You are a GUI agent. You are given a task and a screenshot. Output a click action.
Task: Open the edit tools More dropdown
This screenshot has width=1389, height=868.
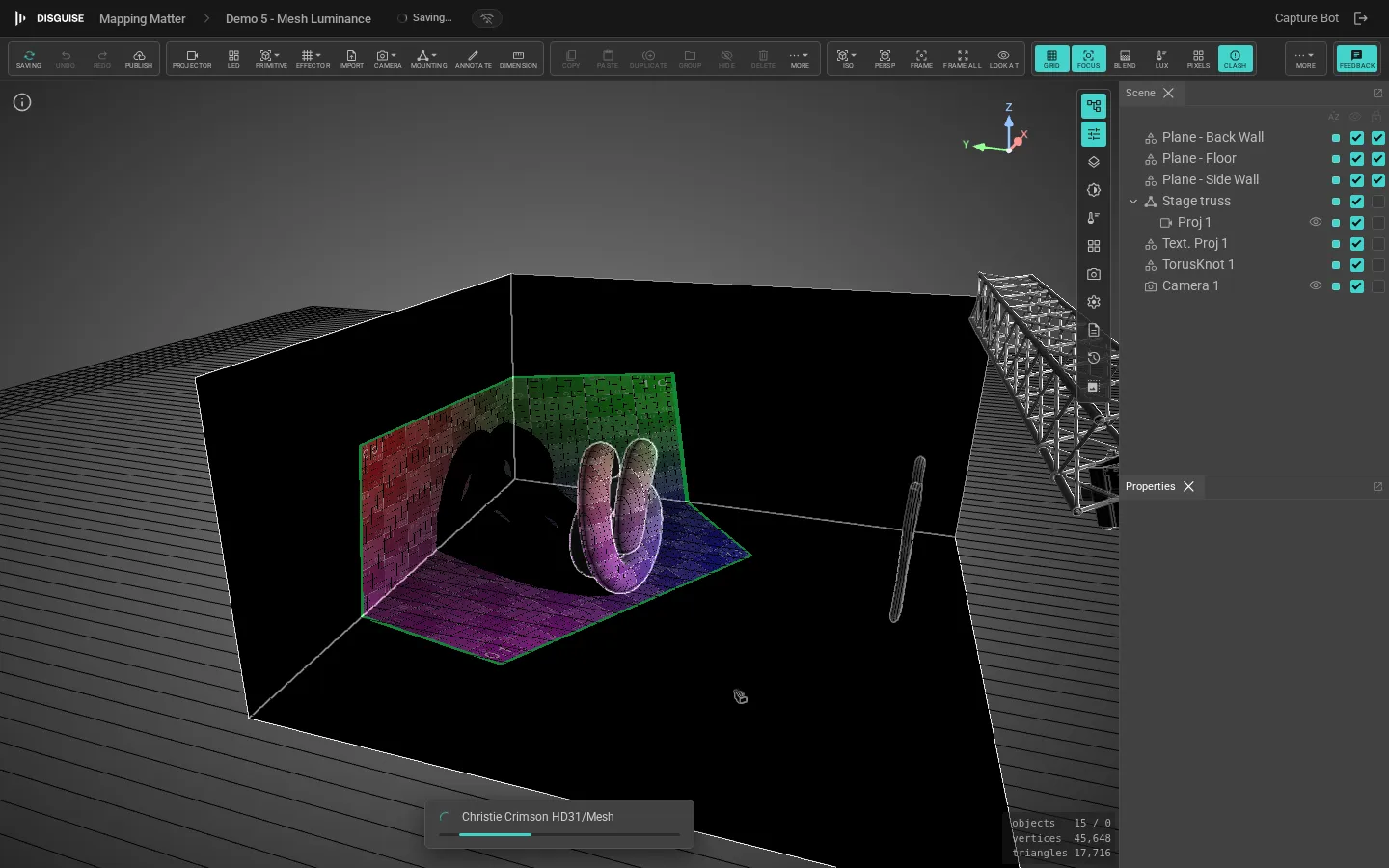point(800,59)
